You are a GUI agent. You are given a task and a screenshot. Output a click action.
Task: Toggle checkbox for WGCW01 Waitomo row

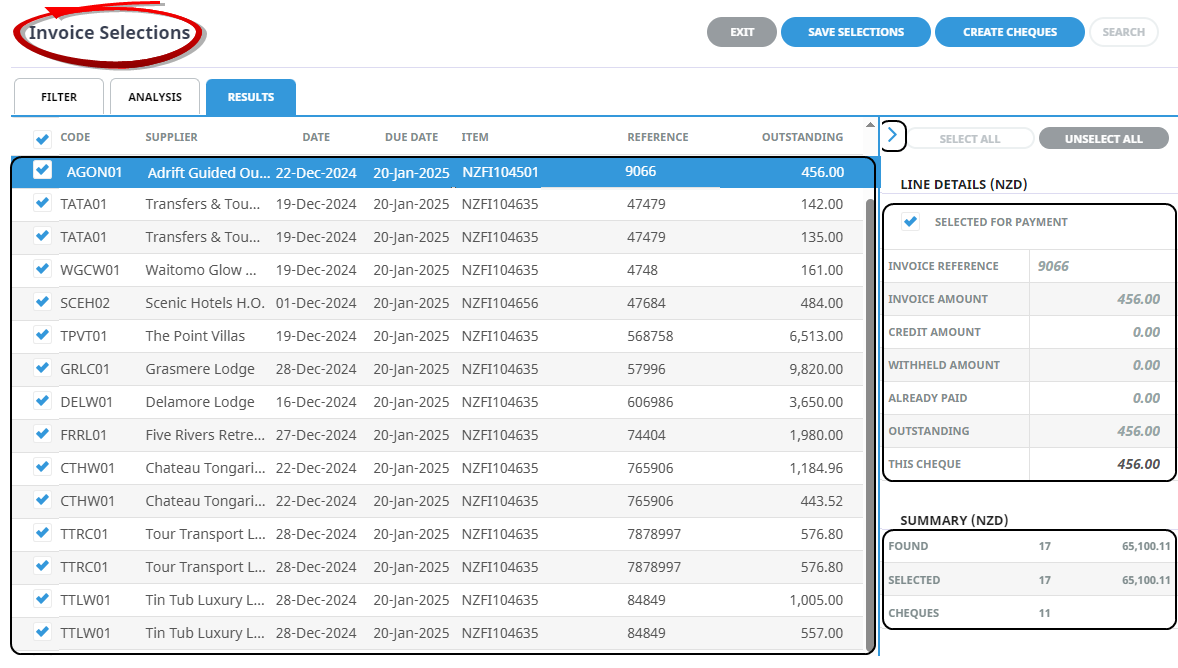point(42,269)
